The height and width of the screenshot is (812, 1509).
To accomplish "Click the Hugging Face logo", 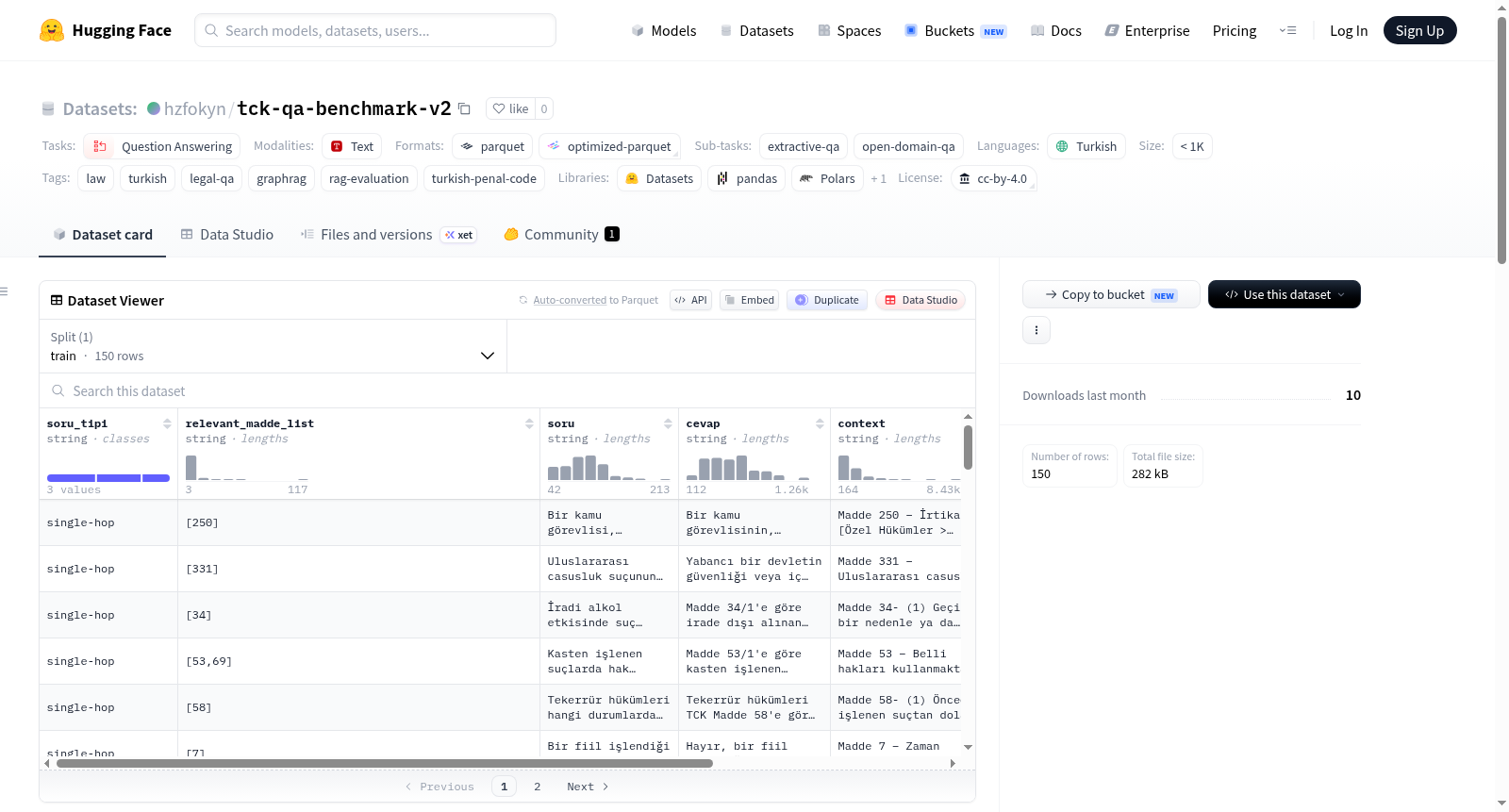I will 106,30.
